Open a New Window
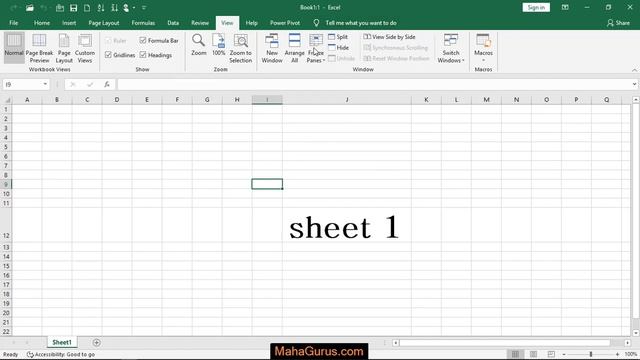640x360 pixels. pyautogui.click(x=272, y=48)
